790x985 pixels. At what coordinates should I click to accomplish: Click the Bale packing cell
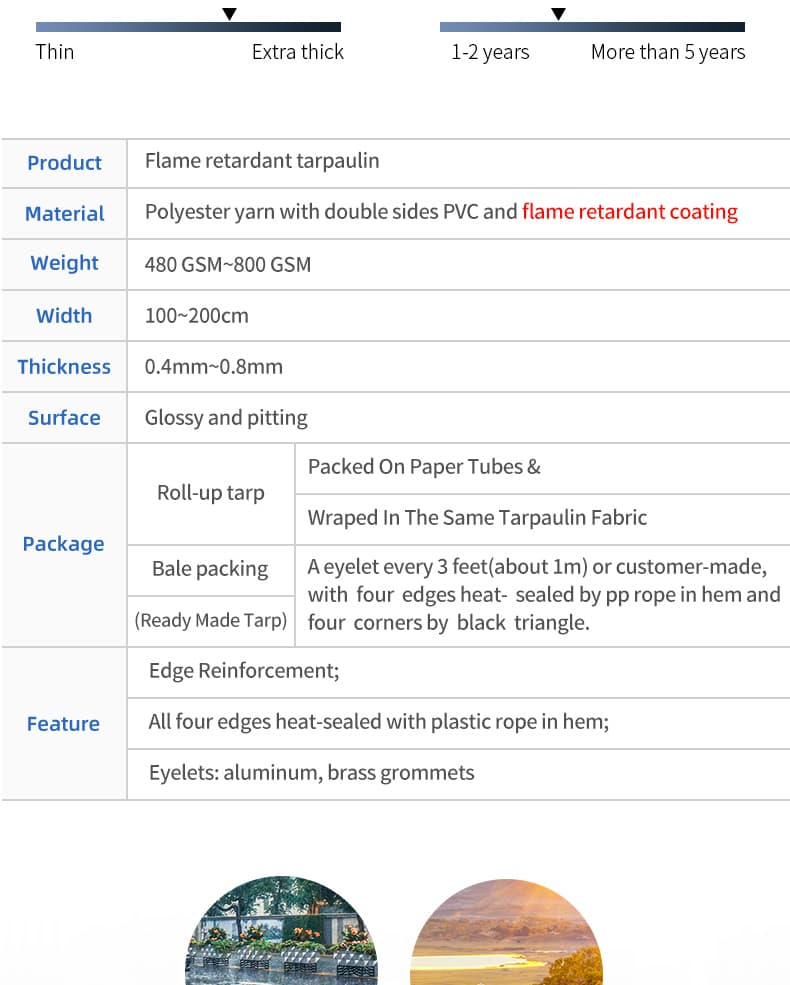(211, 570)
